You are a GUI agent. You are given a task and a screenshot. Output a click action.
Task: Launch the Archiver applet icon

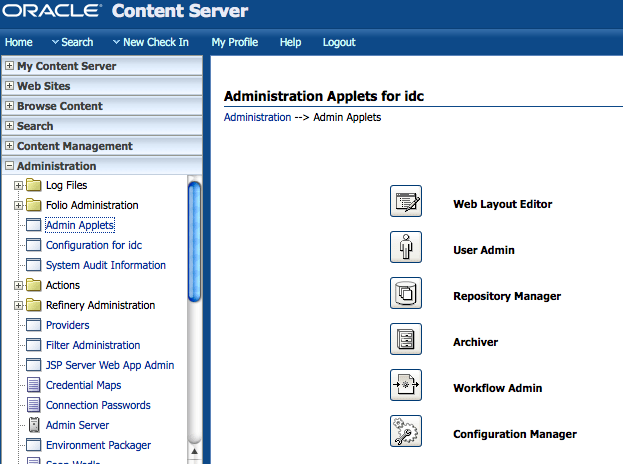coord(405,340)
